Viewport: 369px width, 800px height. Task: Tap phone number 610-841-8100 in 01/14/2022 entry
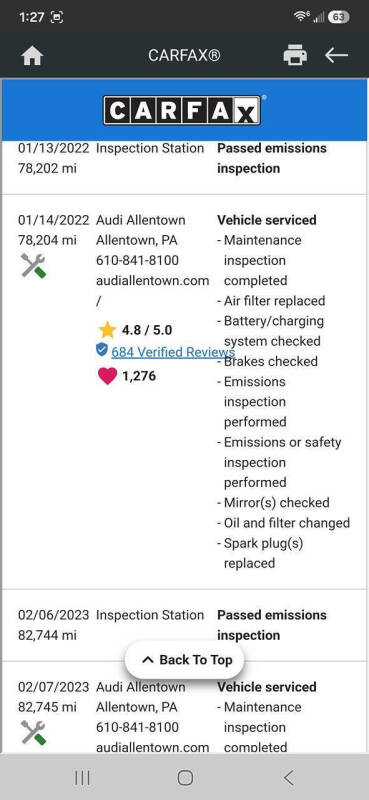pos(137,260)
